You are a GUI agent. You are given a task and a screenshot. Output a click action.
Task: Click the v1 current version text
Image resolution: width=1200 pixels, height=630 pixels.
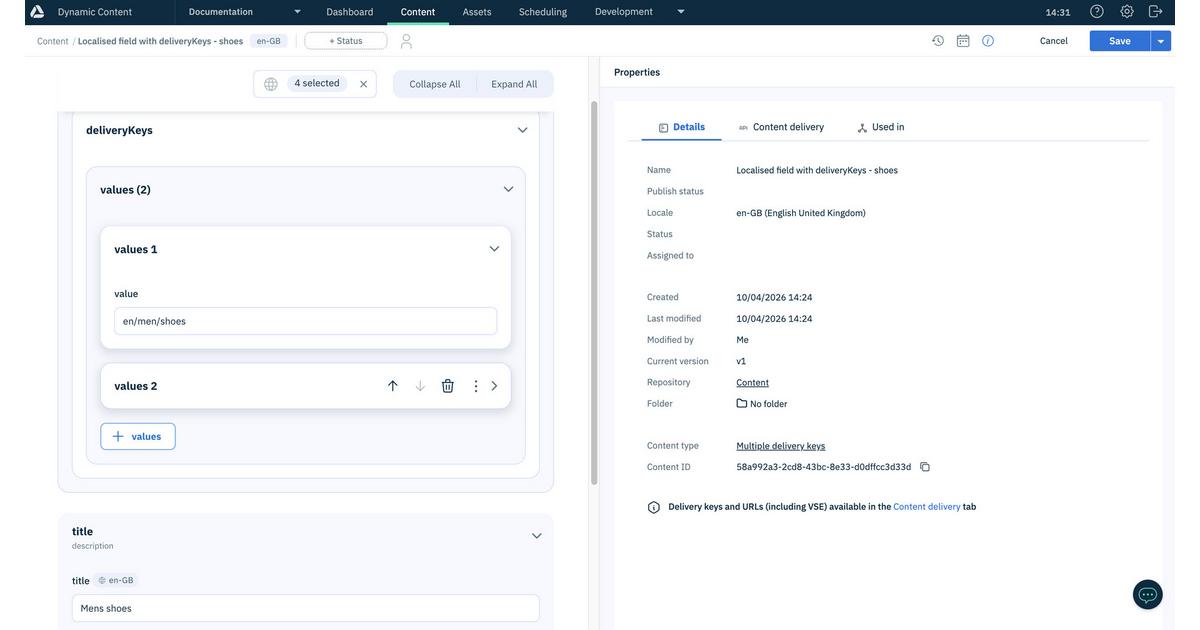[741, 361]
